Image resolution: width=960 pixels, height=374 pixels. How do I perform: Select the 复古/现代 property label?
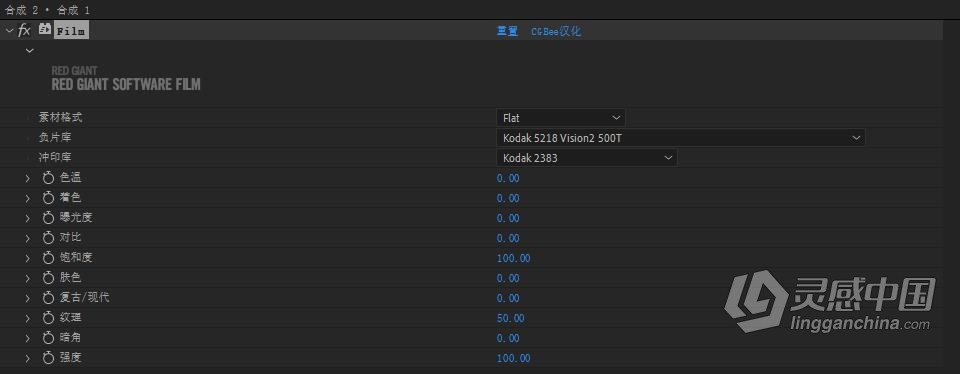(x=85, y=298)
